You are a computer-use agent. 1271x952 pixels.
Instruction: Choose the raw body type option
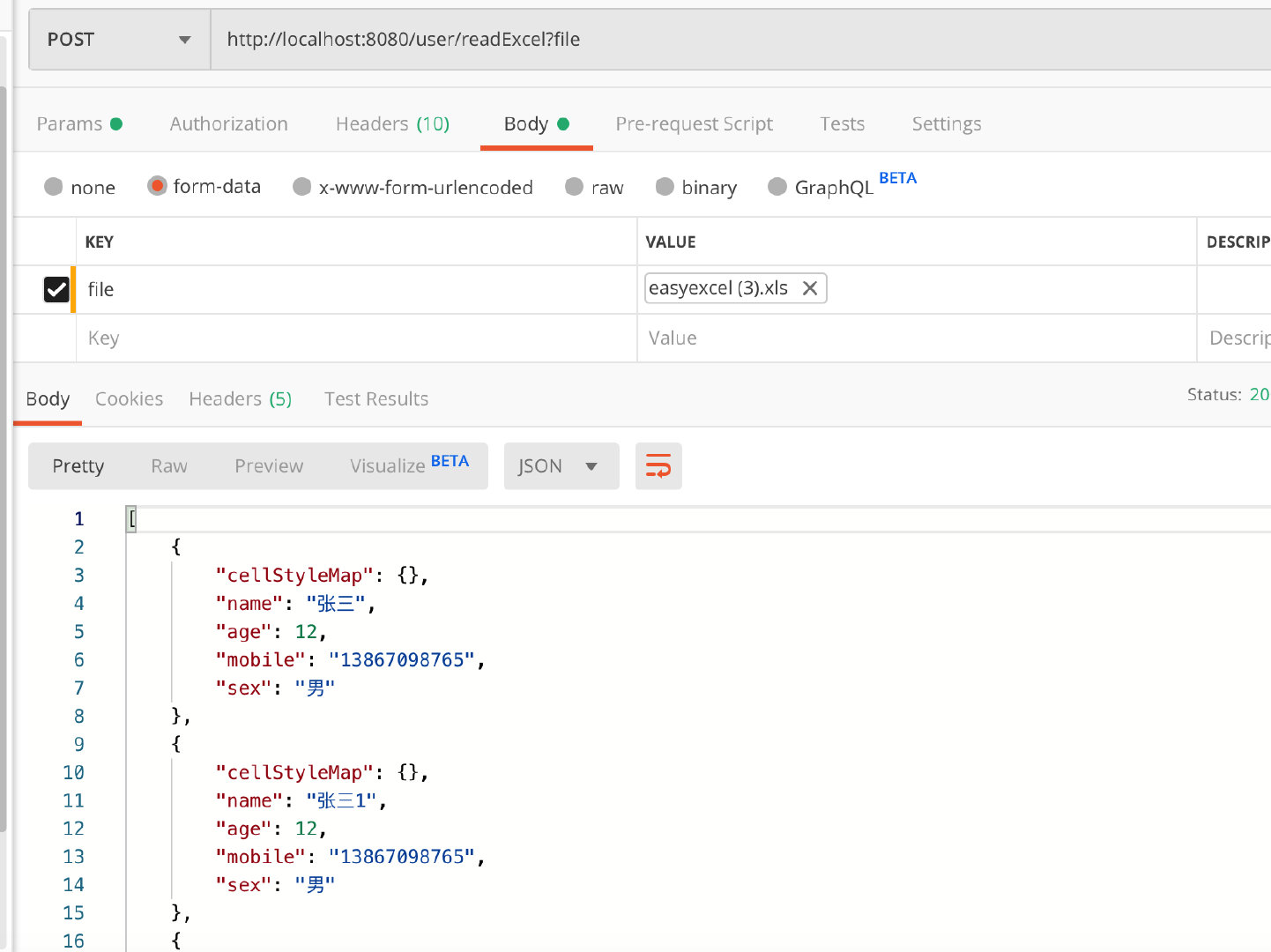[x=575, y=187]
